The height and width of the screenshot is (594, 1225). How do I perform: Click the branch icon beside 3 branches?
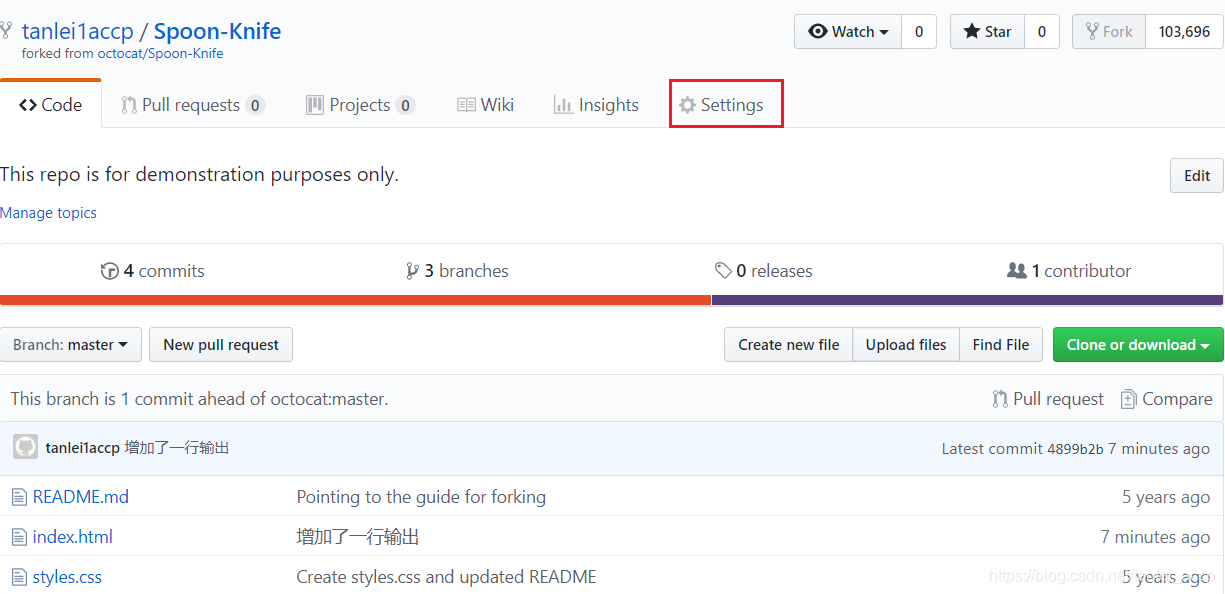pos(412,271)
